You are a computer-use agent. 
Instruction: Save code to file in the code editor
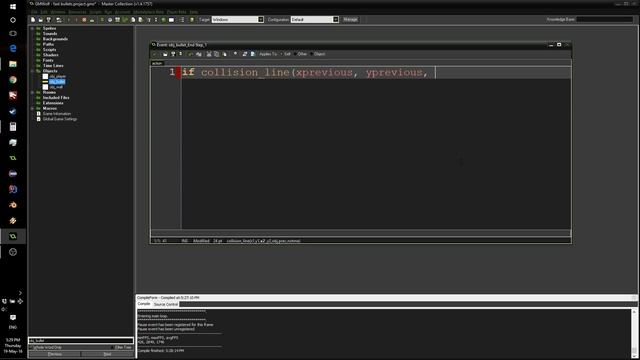(x=173, y=54)
